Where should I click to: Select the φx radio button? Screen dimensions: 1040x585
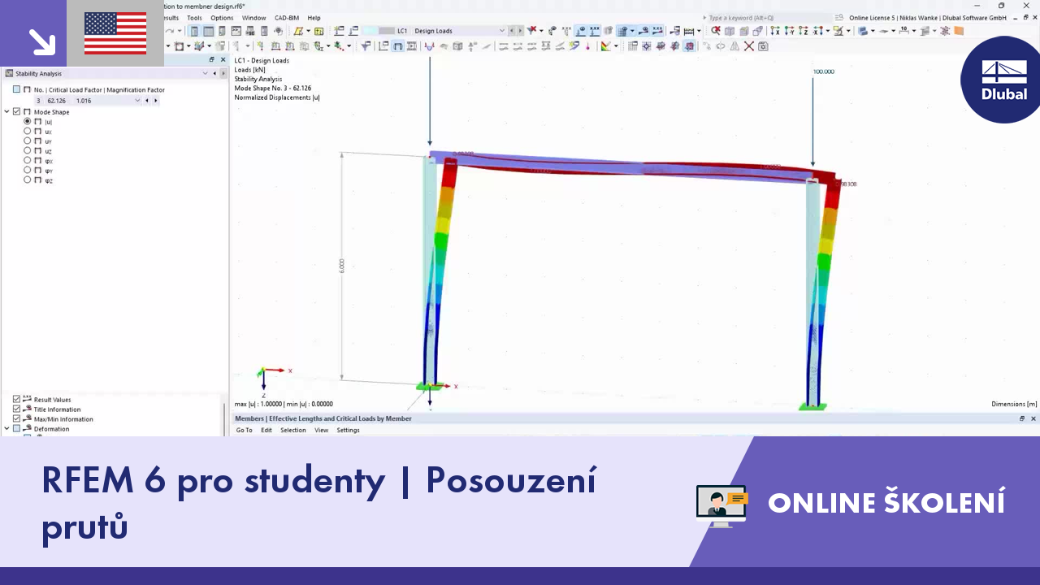[27, 161]
